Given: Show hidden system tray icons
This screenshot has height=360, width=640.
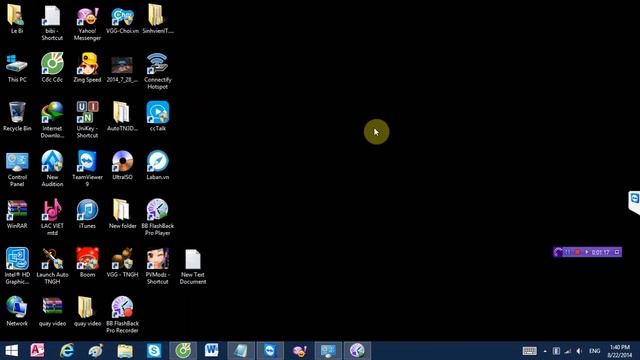Looking at the screenshot, I should pyautogui.click(x=545, y=351).
